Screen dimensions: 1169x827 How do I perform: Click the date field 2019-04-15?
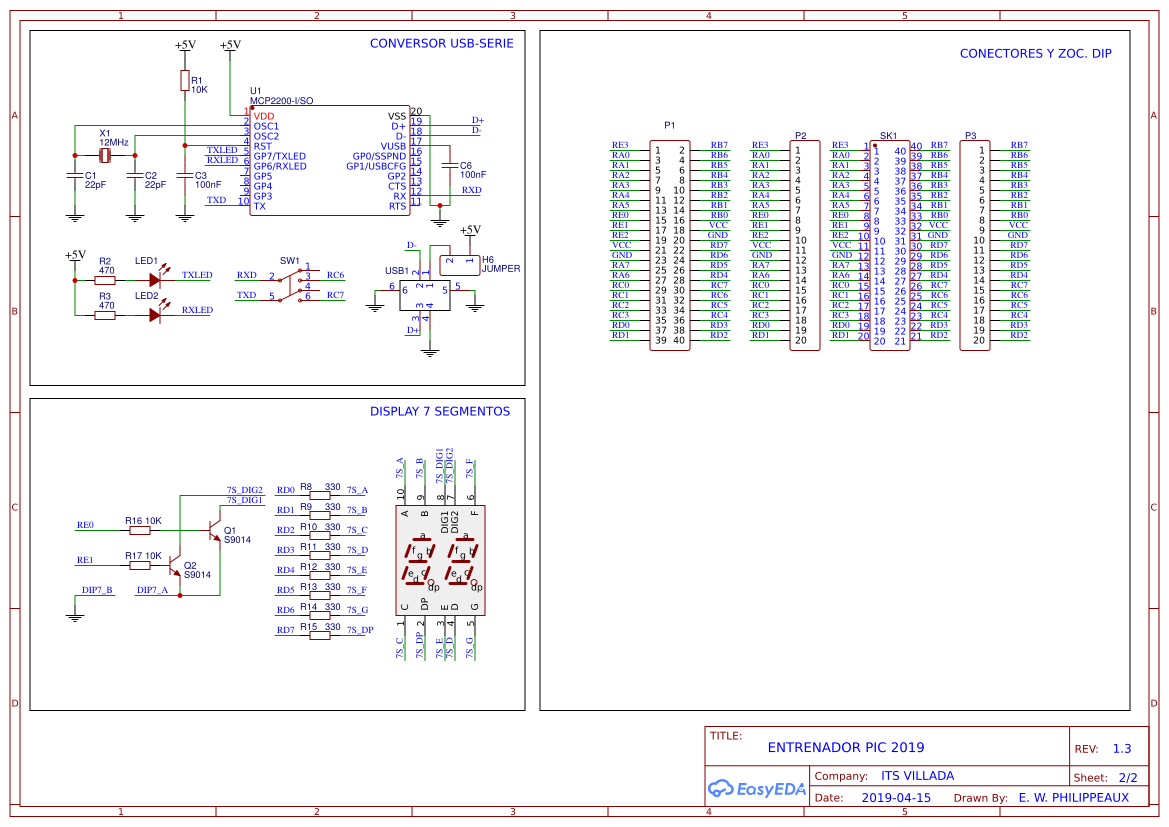click(x=895, y=798)
